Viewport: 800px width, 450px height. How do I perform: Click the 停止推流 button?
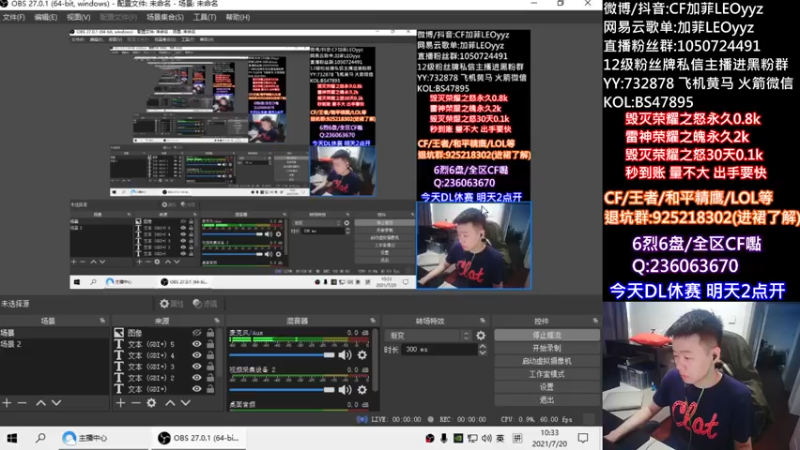[x=546, y=335]
